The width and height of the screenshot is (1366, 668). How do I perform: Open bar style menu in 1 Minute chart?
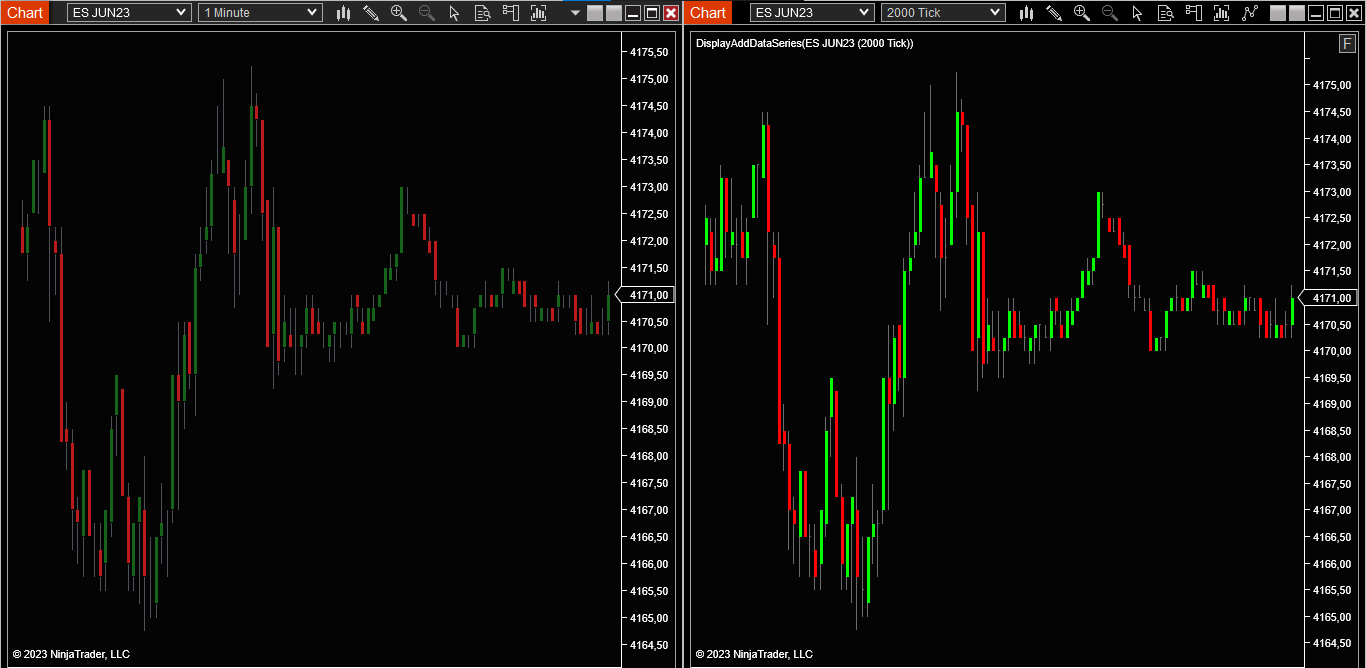click(x=343, y=13)
